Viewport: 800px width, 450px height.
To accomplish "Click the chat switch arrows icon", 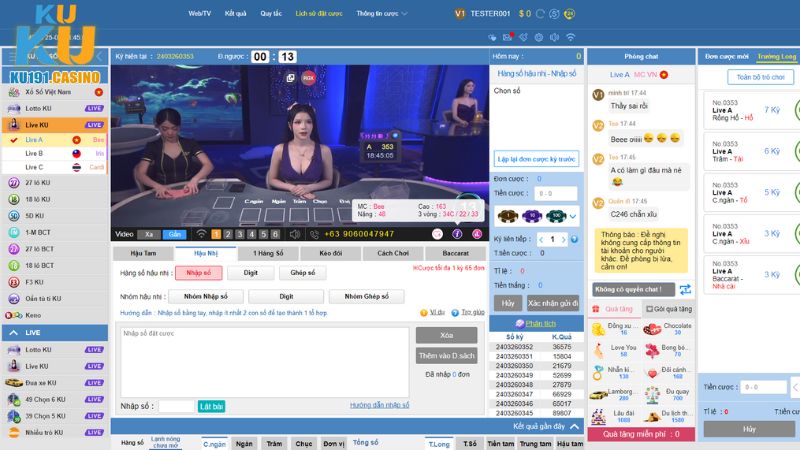I will 685,289.
